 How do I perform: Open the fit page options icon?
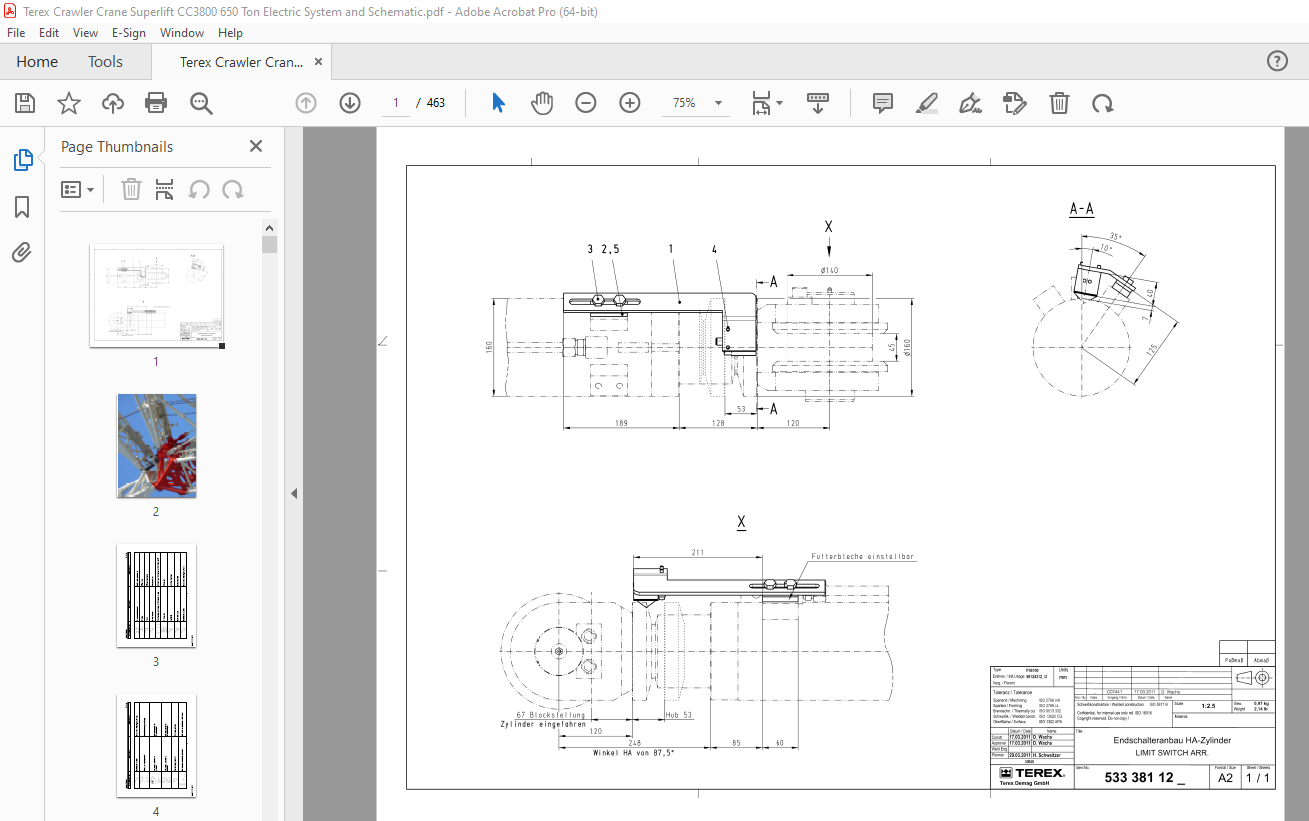(x=761, y=103)
